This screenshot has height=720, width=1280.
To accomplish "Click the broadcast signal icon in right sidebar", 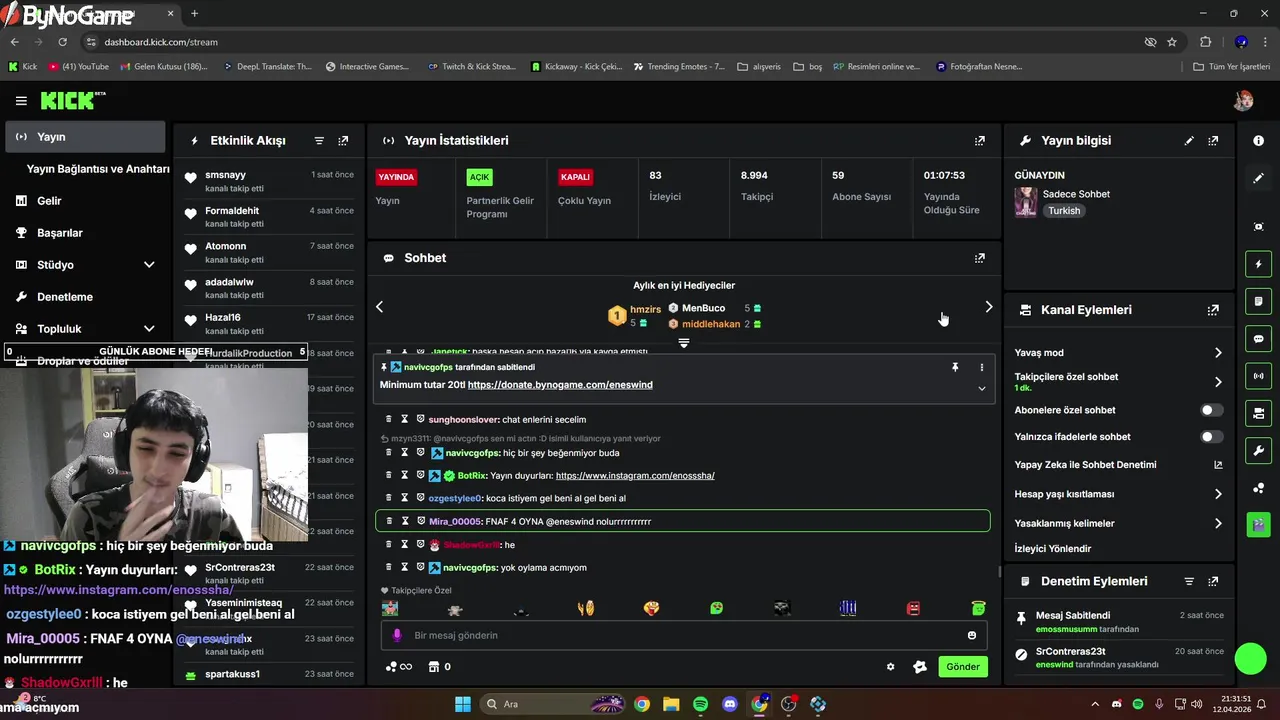I will (x=1259, y=376).
